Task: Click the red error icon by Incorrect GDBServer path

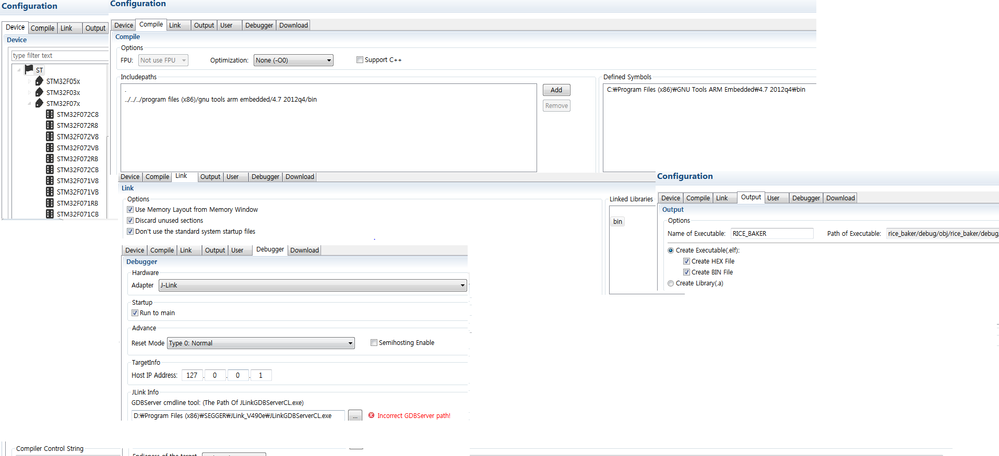Action: tap(371, 416)
